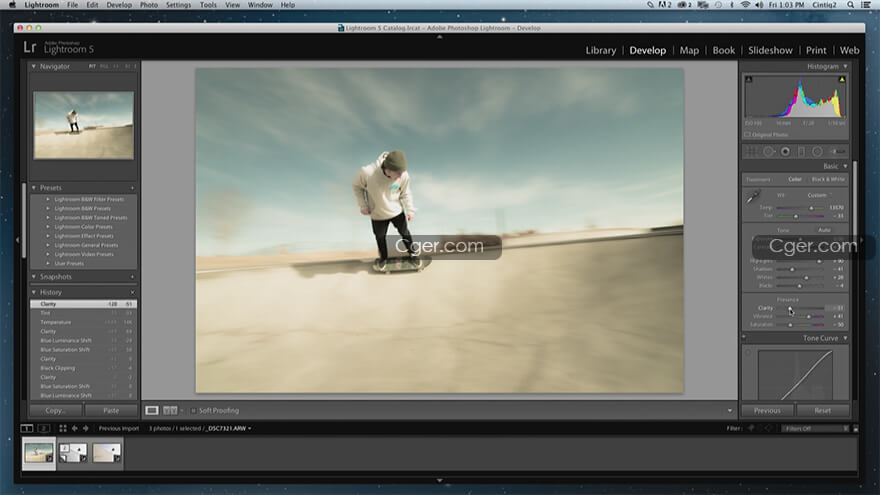880x495 pixels.
Task: Switch to the Web module
Action: (849, 51)
